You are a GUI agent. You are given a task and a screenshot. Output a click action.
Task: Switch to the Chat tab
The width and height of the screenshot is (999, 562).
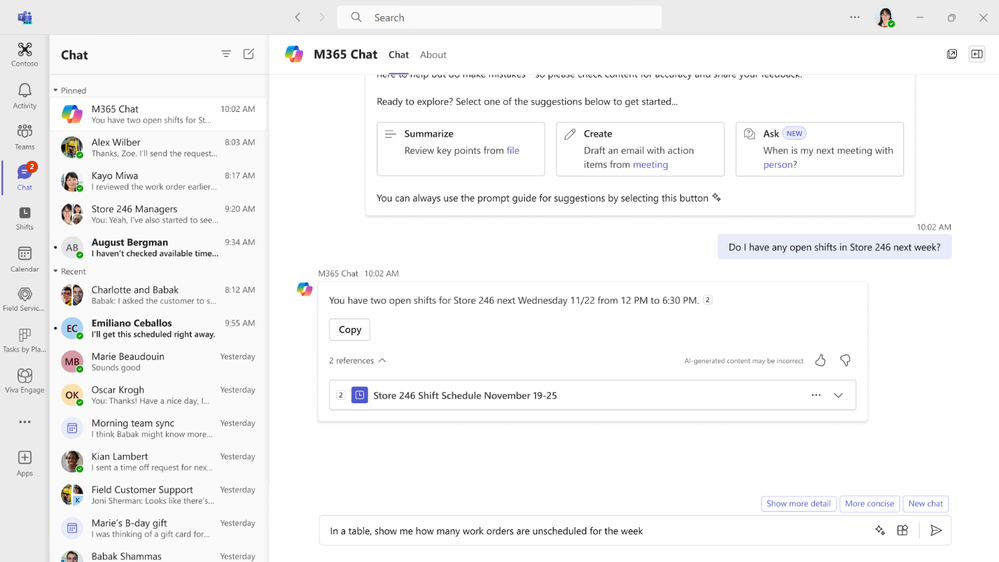pyautogui.click(x=399, y=55)
